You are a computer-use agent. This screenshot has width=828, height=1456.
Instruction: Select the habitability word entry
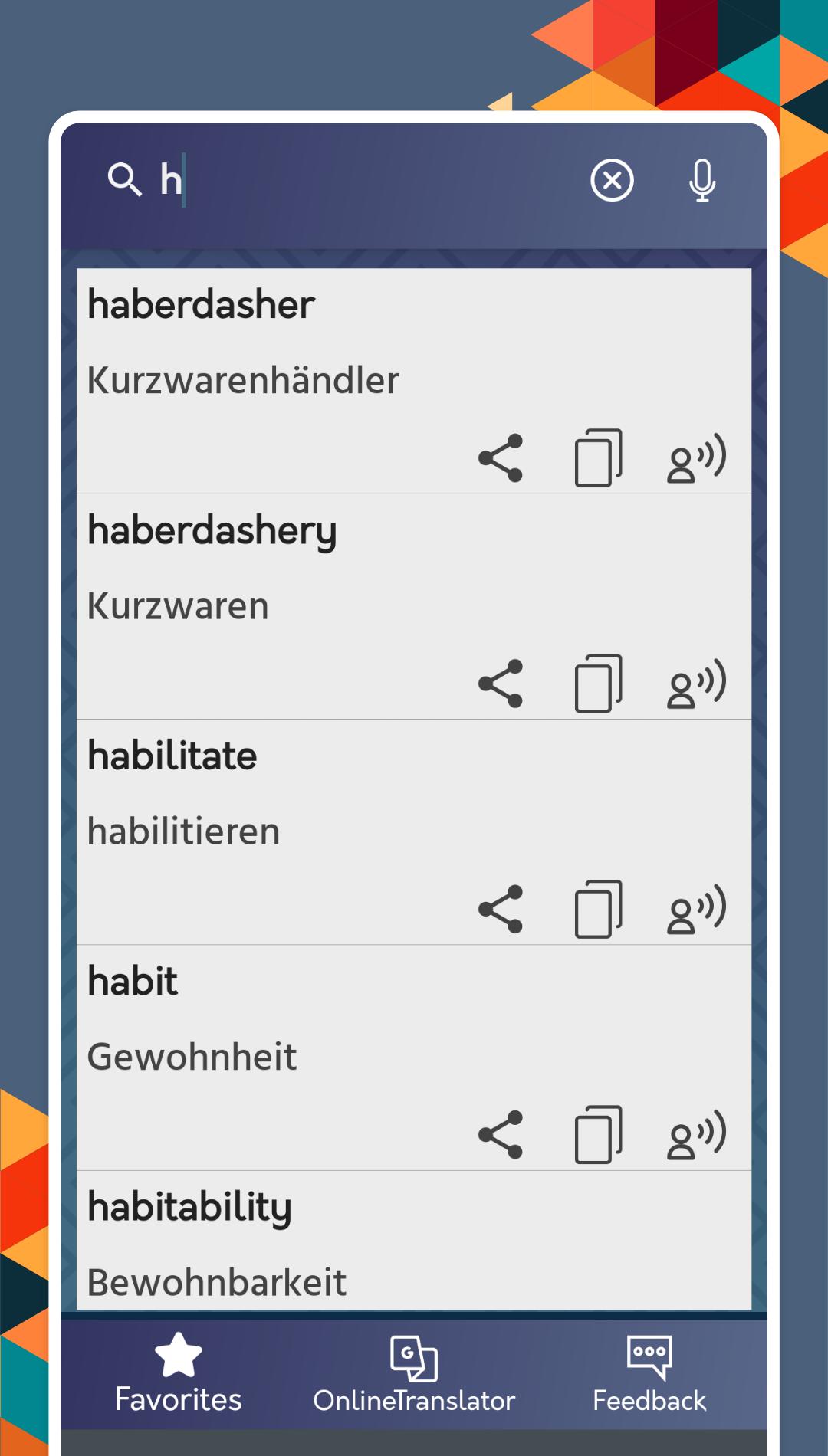click(414, 1241)
